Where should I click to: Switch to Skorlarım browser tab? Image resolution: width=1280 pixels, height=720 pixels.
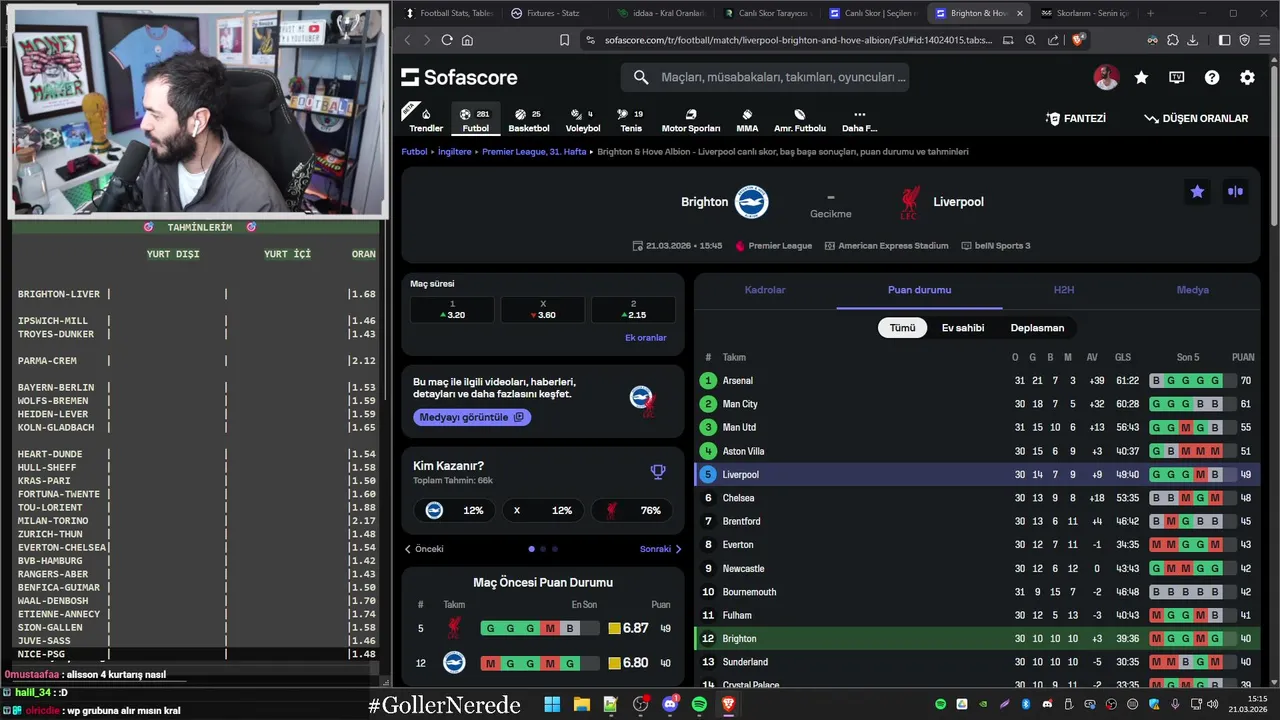tap(1085, 13)
